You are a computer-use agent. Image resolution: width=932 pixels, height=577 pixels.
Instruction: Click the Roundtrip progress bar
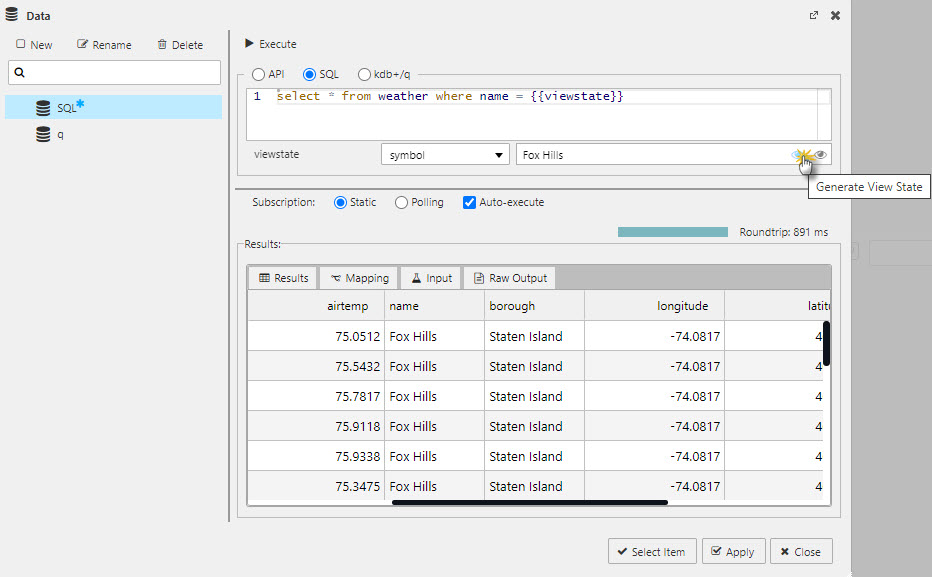coord(672,231)
